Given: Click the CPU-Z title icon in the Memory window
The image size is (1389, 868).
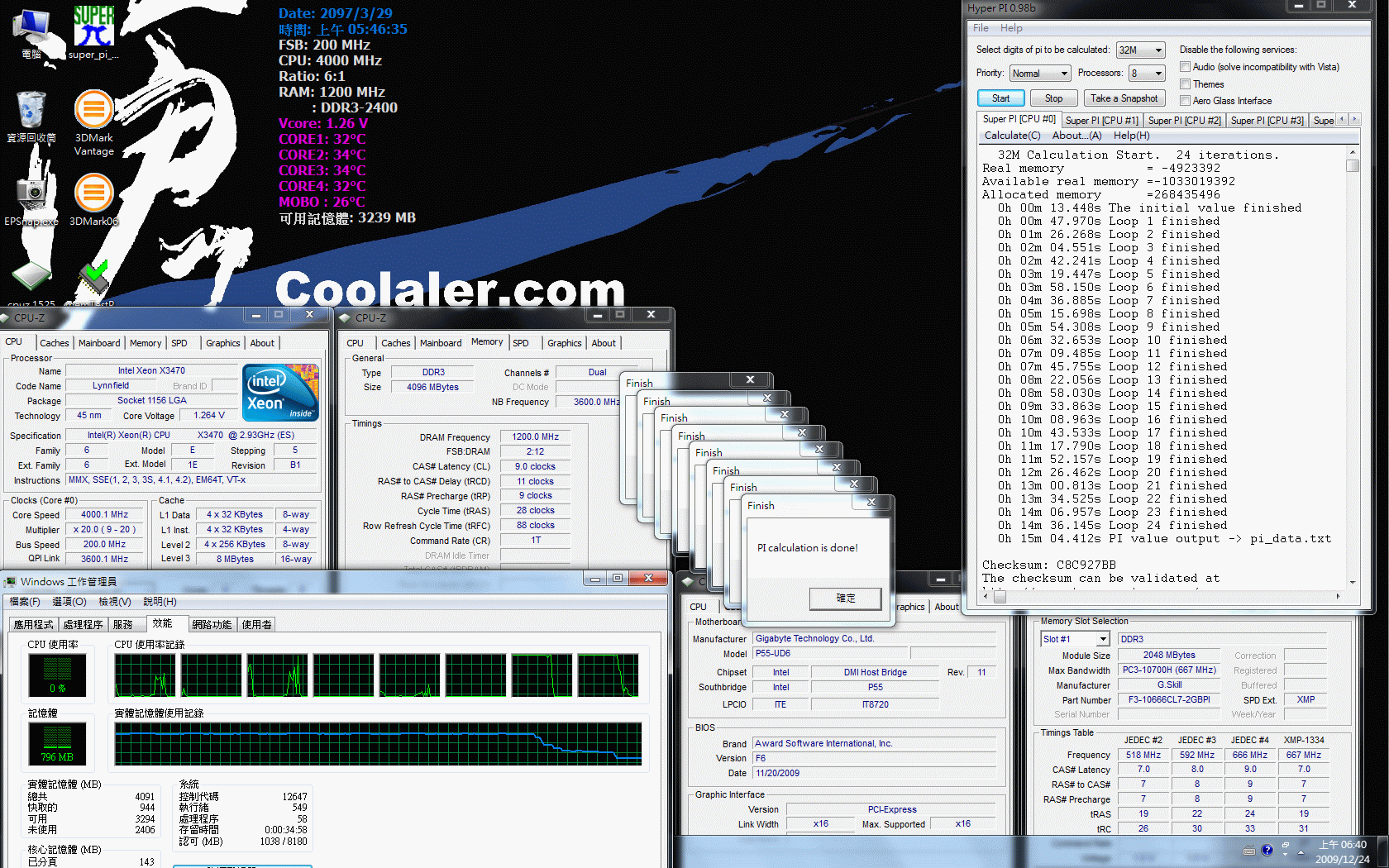Looking at the screenshot, I should [x=346, y=317].
